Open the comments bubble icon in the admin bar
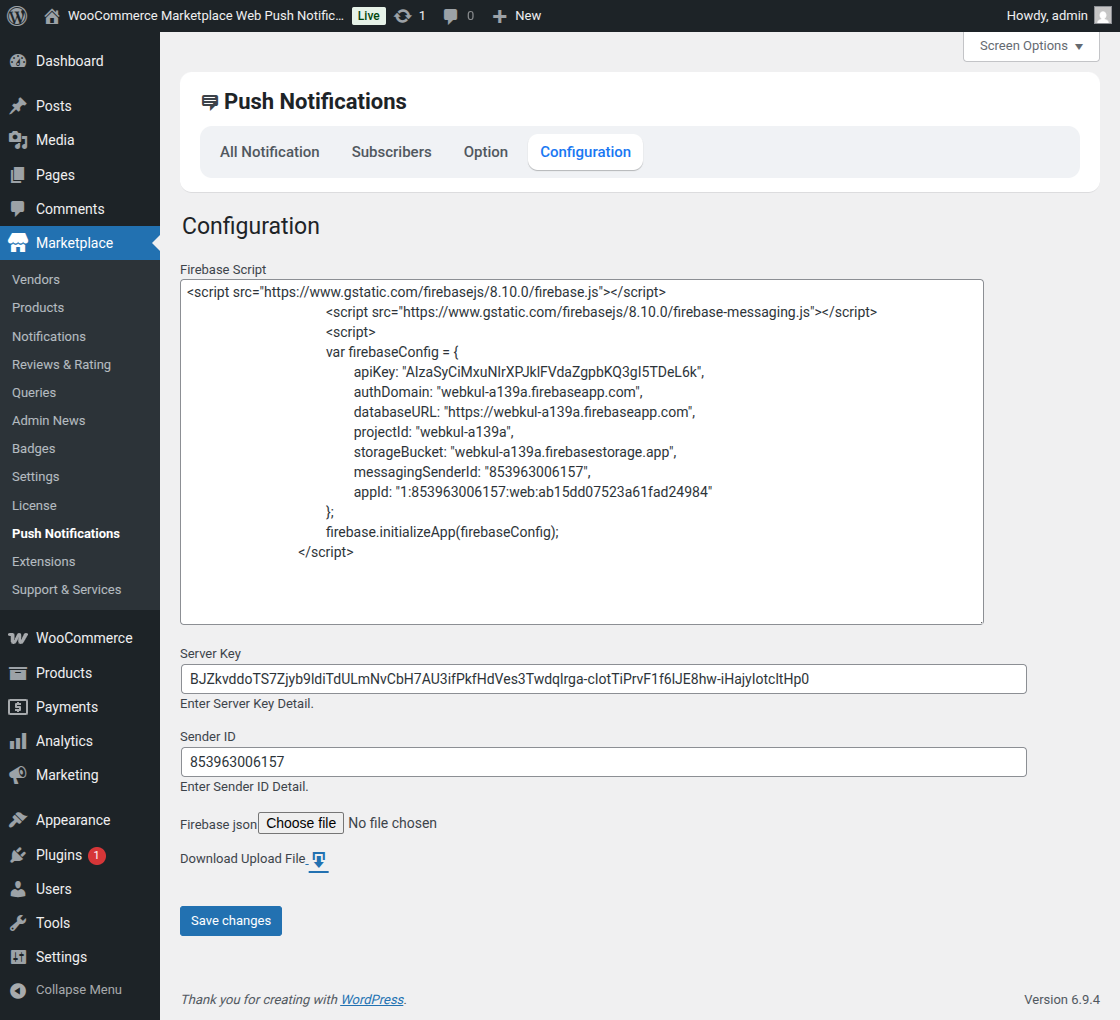The image size is (1120, 1020). click(451, 16)
